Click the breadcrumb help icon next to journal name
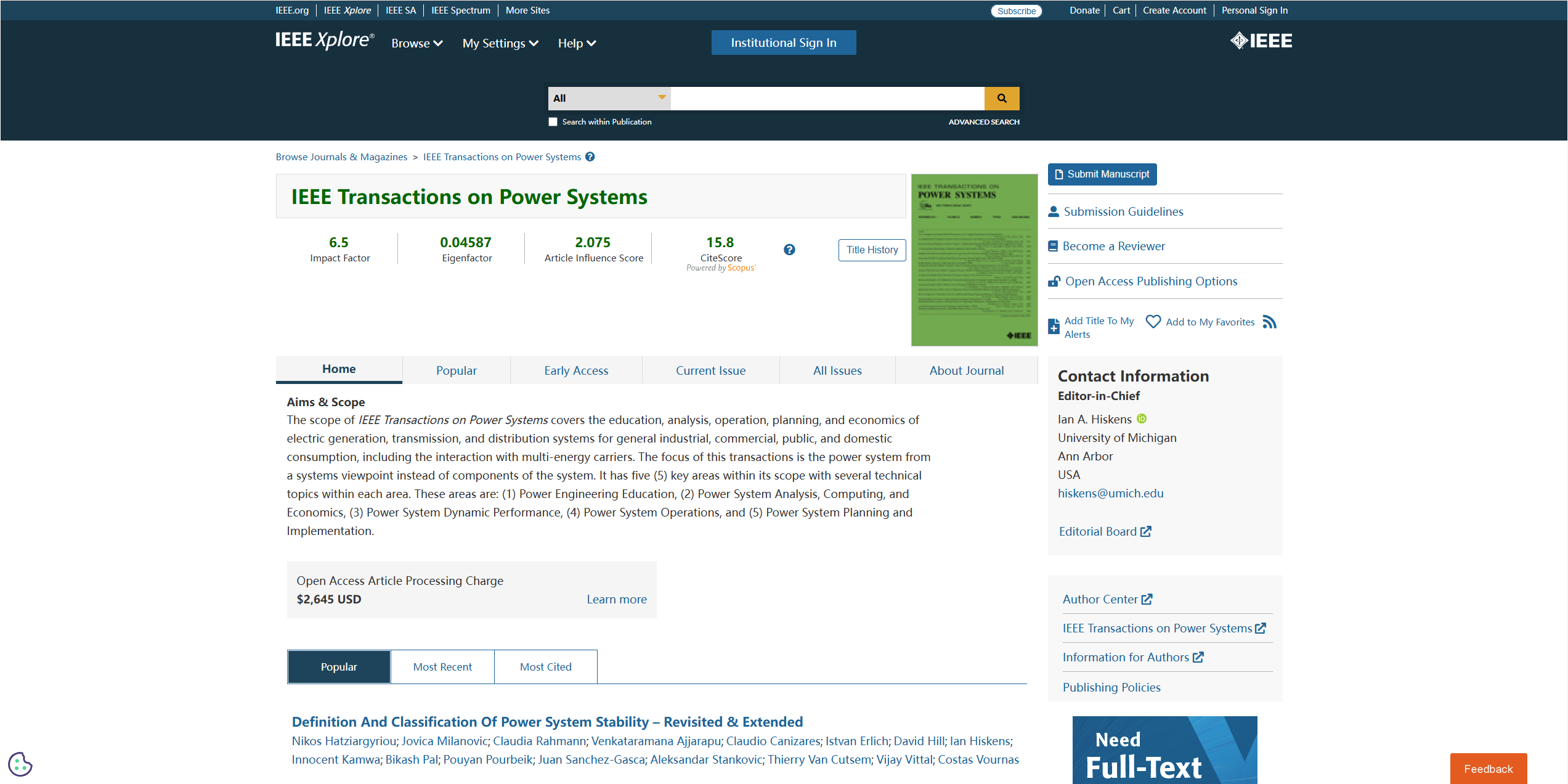 point(590,157)
